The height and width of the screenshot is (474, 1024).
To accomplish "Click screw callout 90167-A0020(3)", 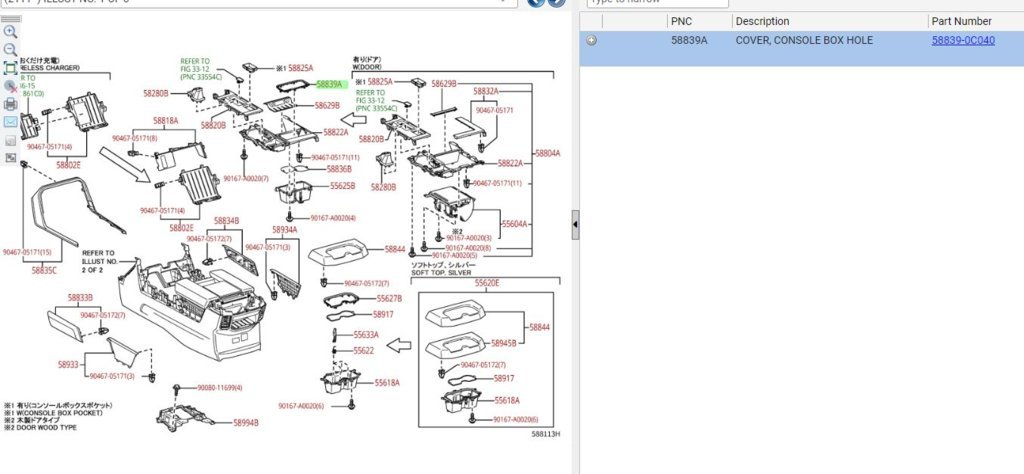I will [468, 238].
